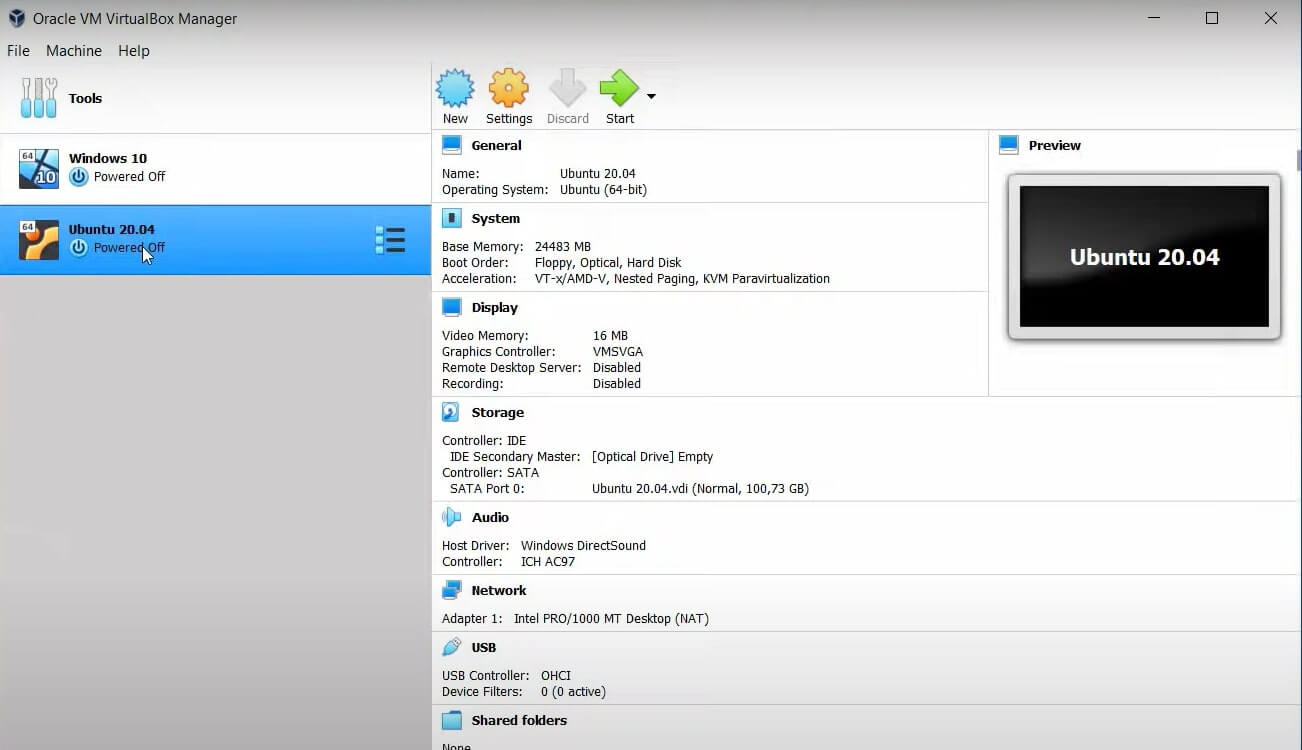This screenshot has width=1302, height=750.
Task: Click the Windows 10 VM icon
Action: click(x=39, y=168)
